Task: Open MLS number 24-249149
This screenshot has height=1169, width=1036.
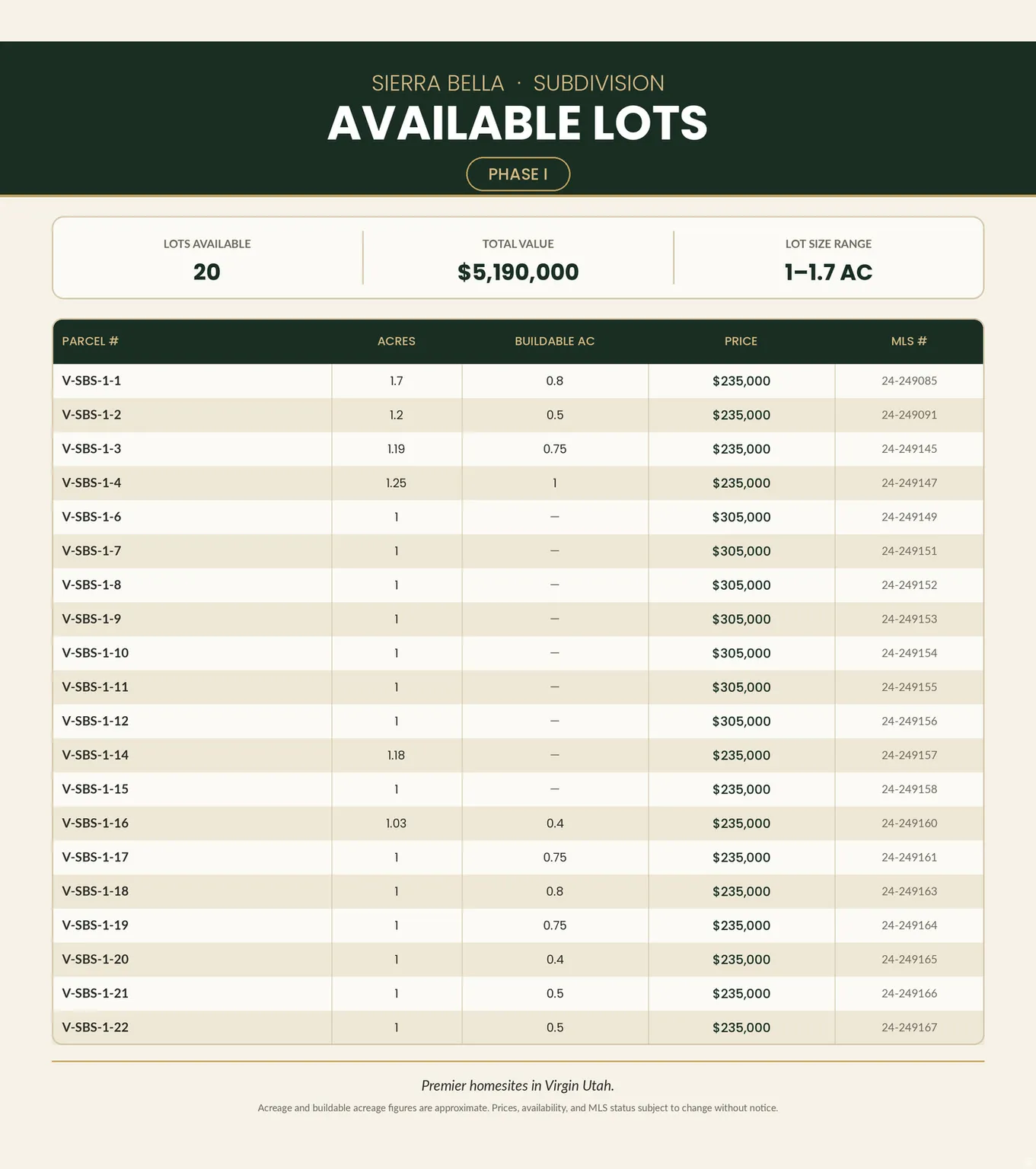Action: (909, 517)
